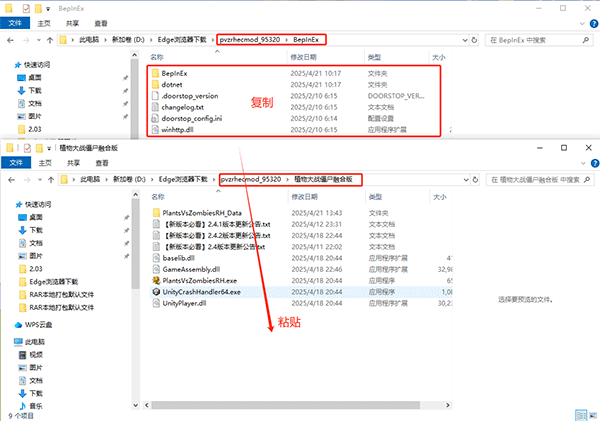Open 视频 under 此电脑 in sidebar
600x421 pixels.
tap(36, 353)
